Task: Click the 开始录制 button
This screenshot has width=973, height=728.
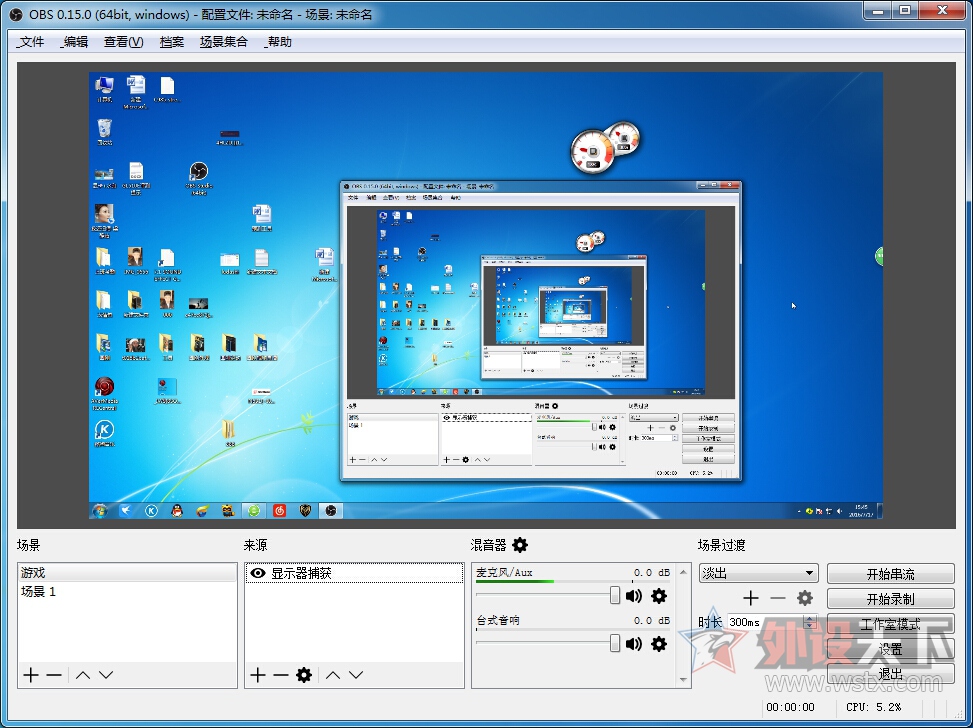Action: pos(890,598)
